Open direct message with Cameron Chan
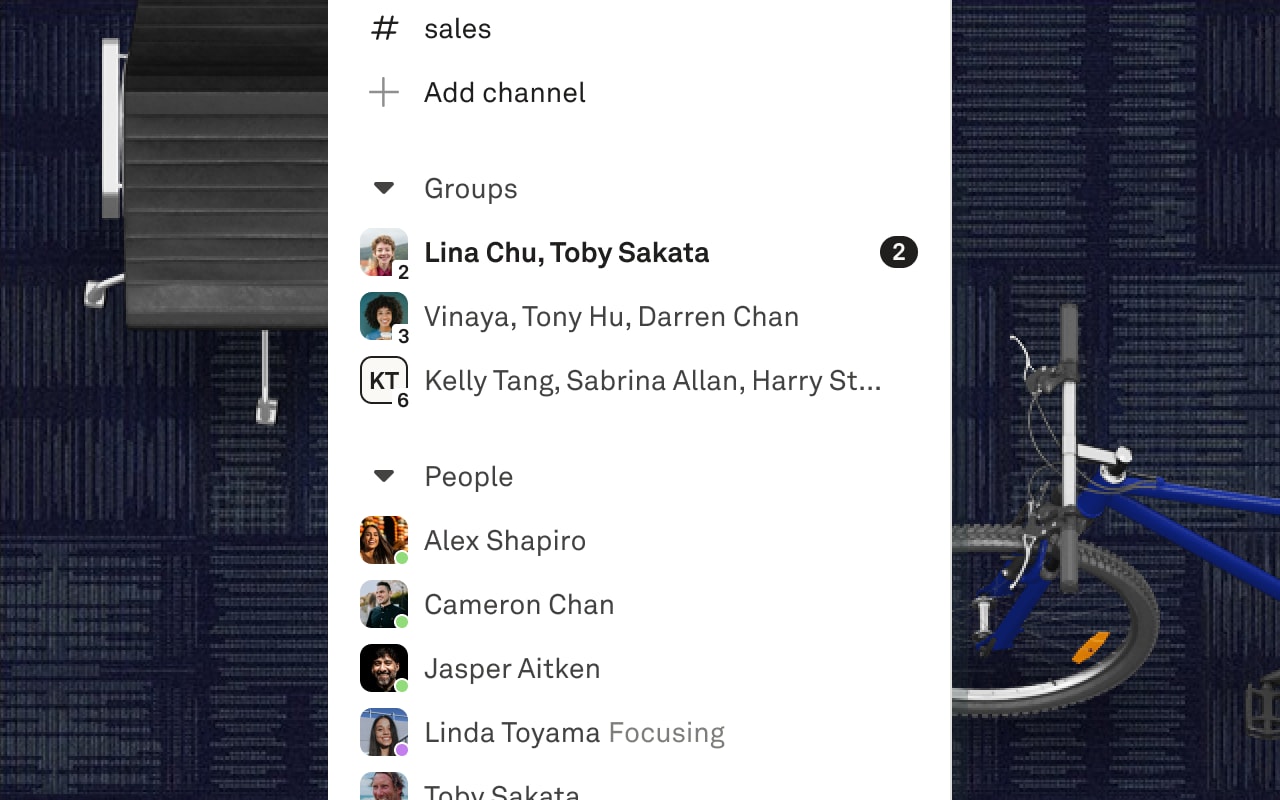This screenshot has height=800, width=1280. point(518,605)
